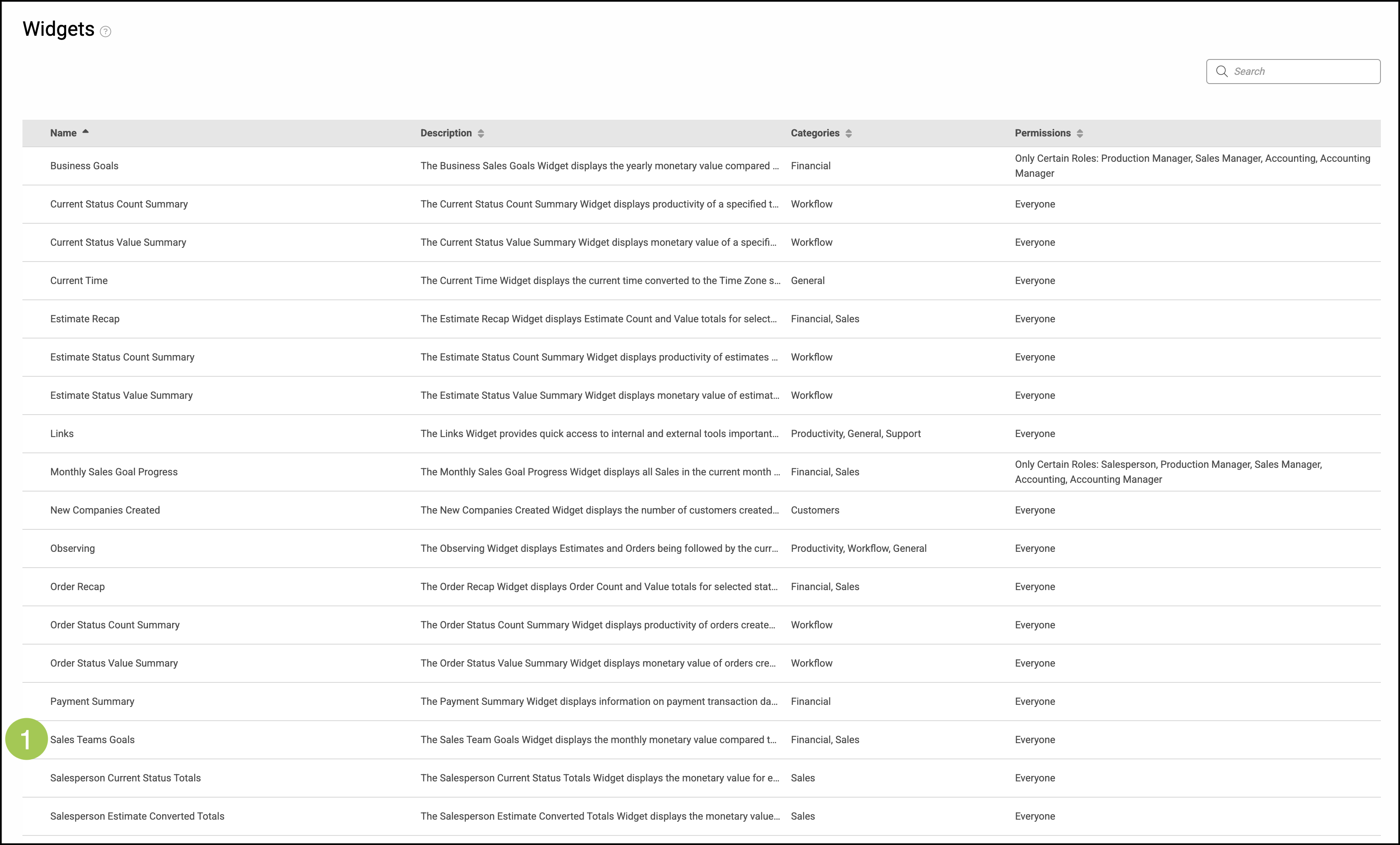Focus the Search input field
Image resolution: width=1400 pixels, height=845 pixels.
coord(1301,71)
